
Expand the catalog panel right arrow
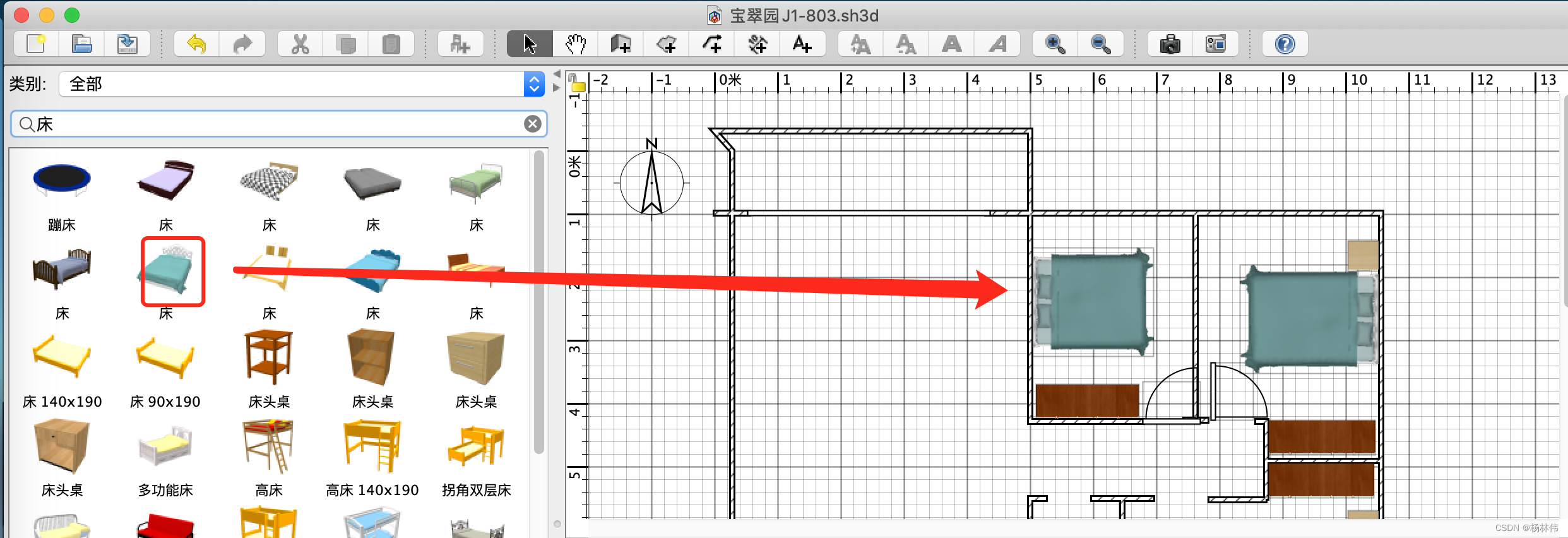point(556,88)
